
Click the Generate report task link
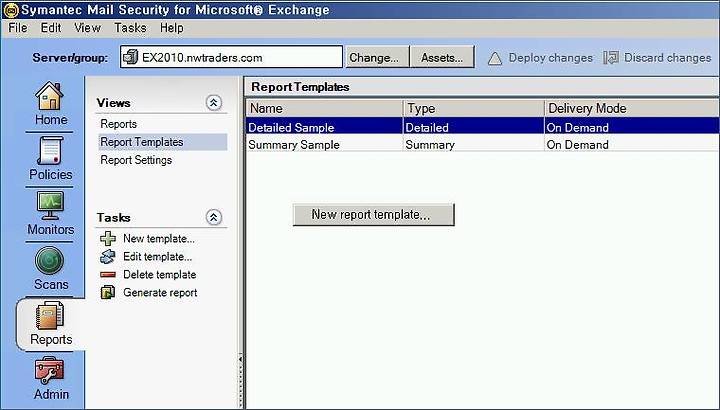point(160,292)
